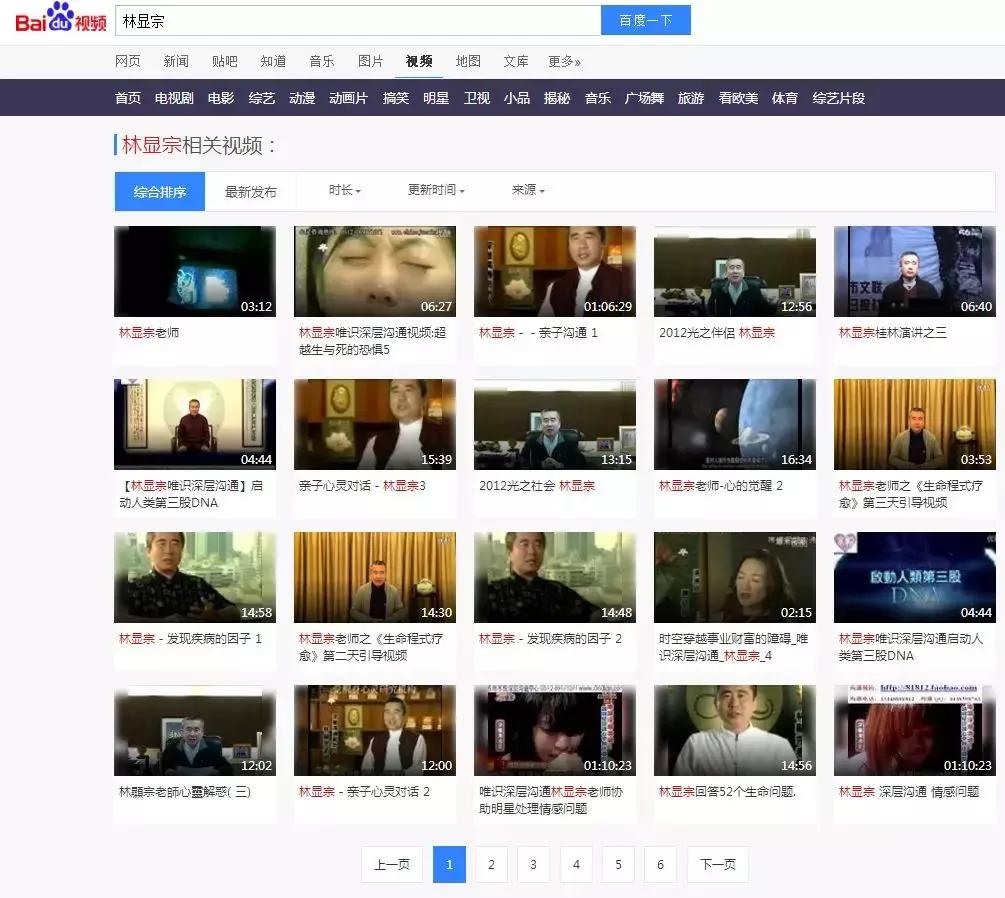The height and width of the screenshot is (898, 1005).
Task: Select the 最新发布 sort option
Action: (250, 190)
